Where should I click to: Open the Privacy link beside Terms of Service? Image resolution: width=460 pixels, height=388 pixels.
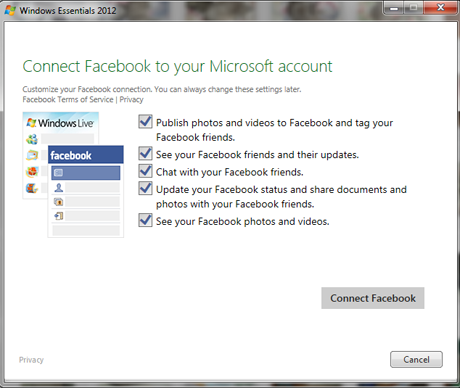(131, 99)
